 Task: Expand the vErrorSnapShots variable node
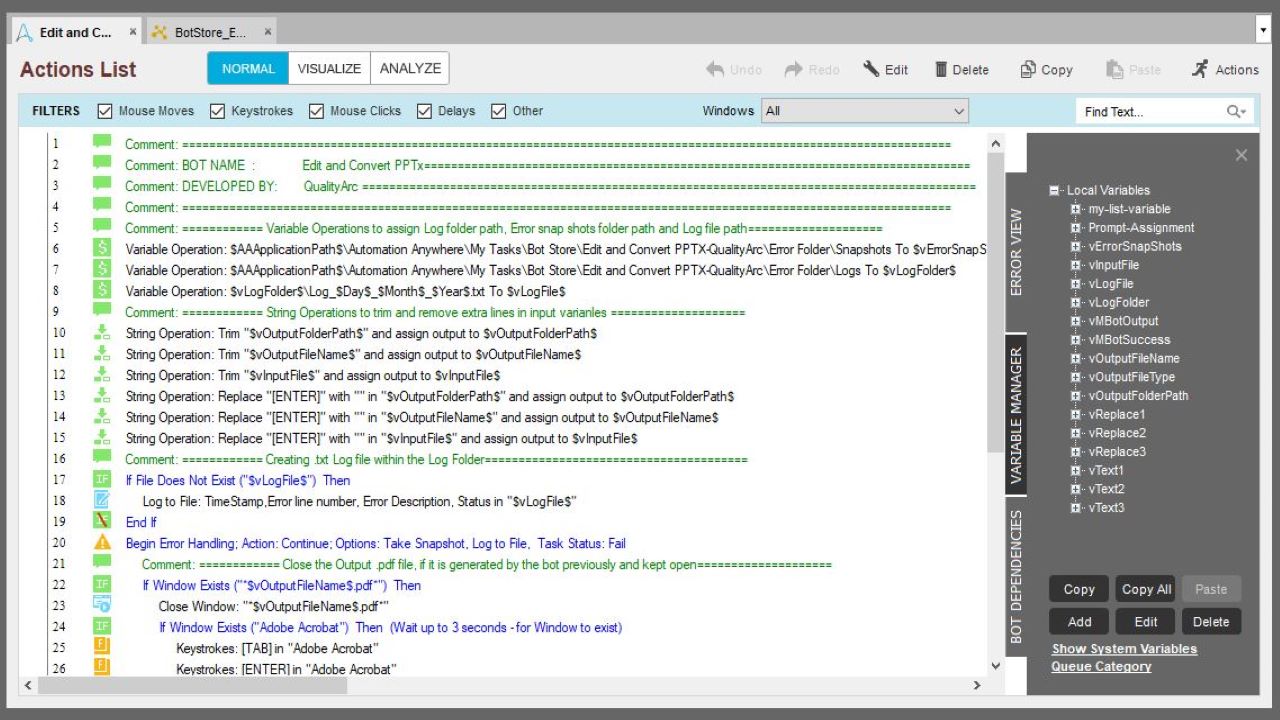tap(1076, 246)
